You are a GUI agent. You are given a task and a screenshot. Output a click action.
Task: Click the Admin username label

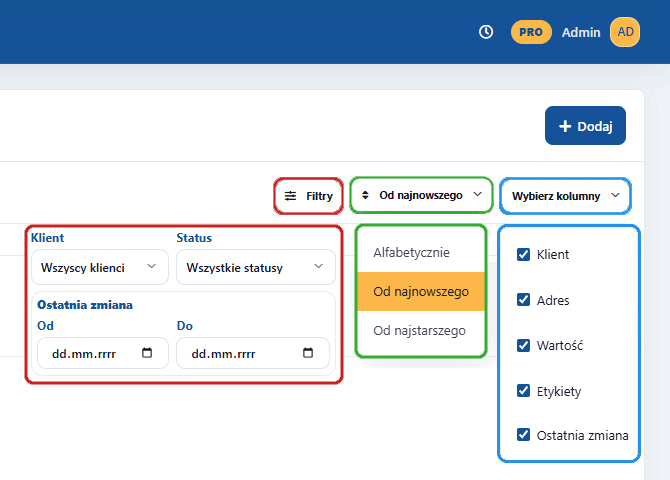tap(581, 32)
